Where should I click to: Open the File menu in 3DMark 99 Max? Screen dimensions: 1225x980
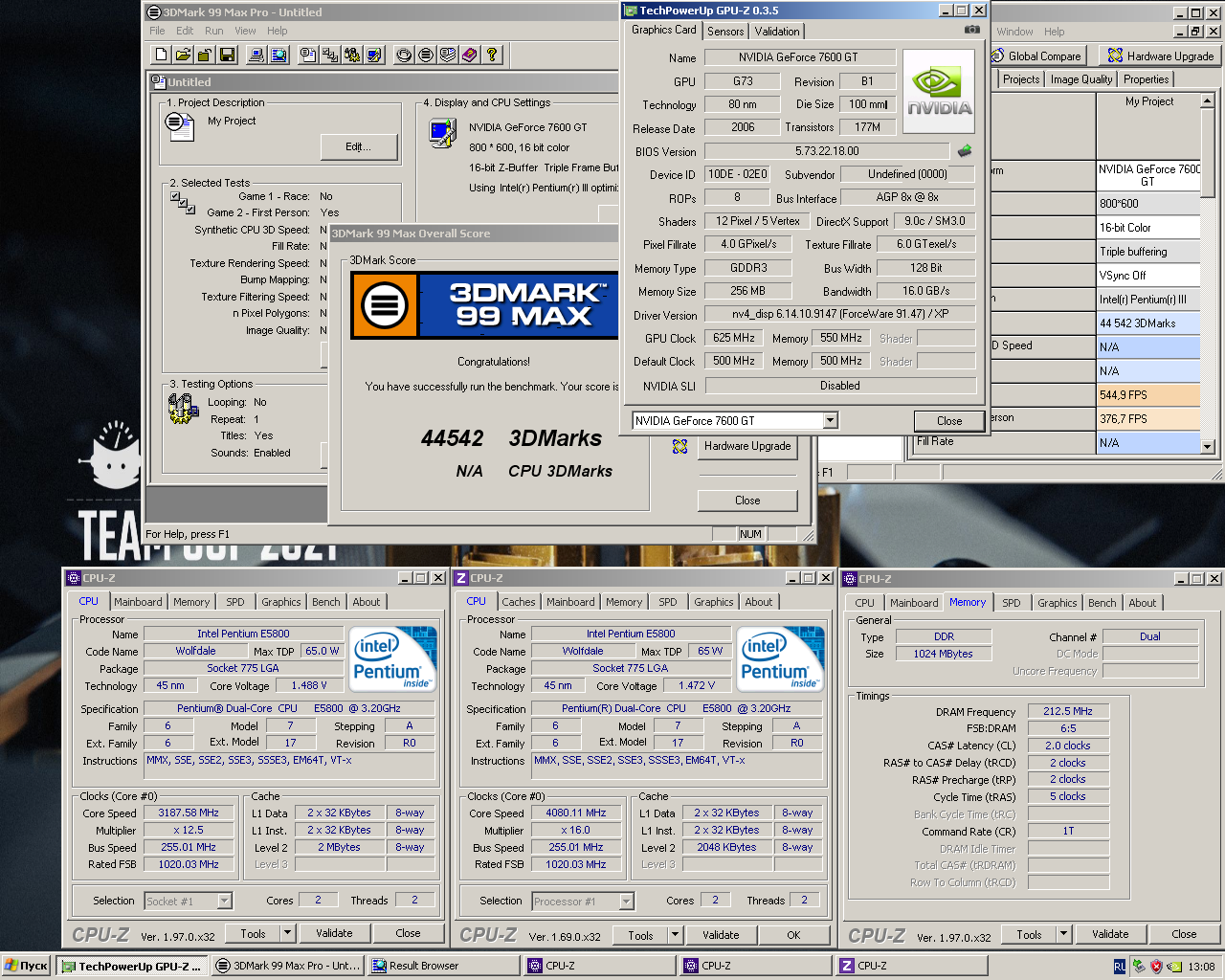[x=157, y=31]
